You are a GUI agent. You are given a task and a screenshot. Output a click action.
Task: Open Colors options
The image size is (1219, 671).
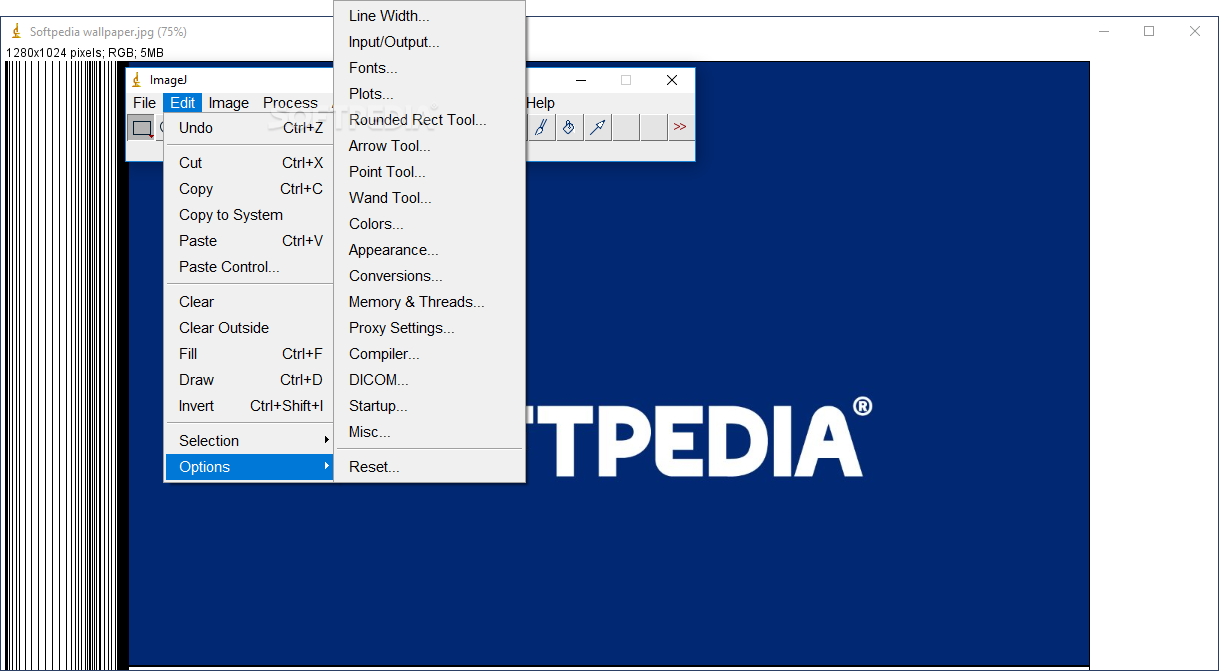pos(429,224)
